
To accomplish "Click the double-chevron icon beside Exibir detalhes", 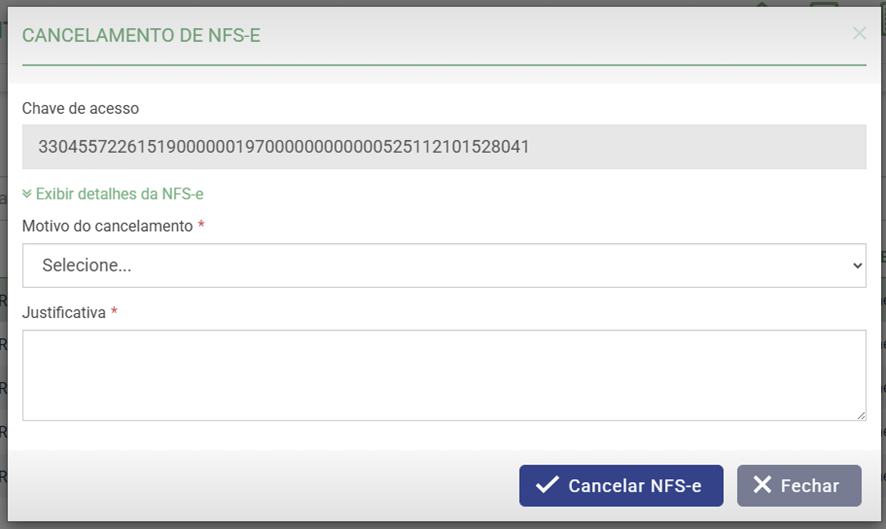I will tap(27, 194).
